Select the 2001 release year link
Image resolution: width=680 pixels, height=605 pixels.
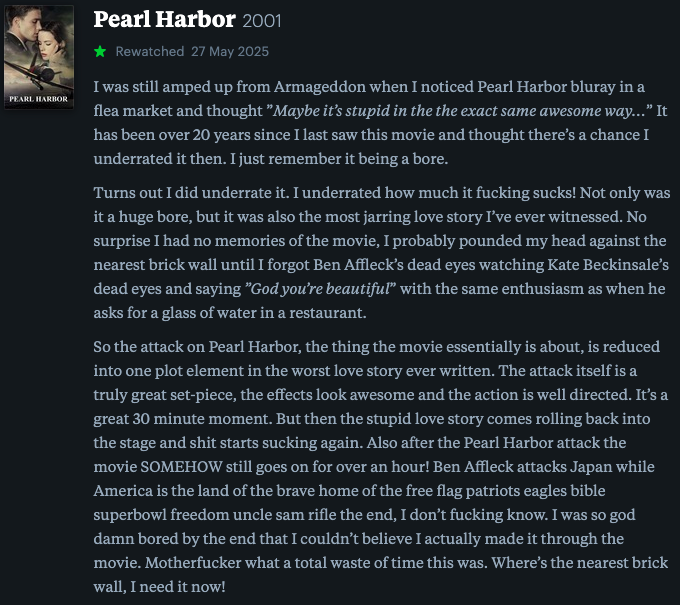click(262, 21)
